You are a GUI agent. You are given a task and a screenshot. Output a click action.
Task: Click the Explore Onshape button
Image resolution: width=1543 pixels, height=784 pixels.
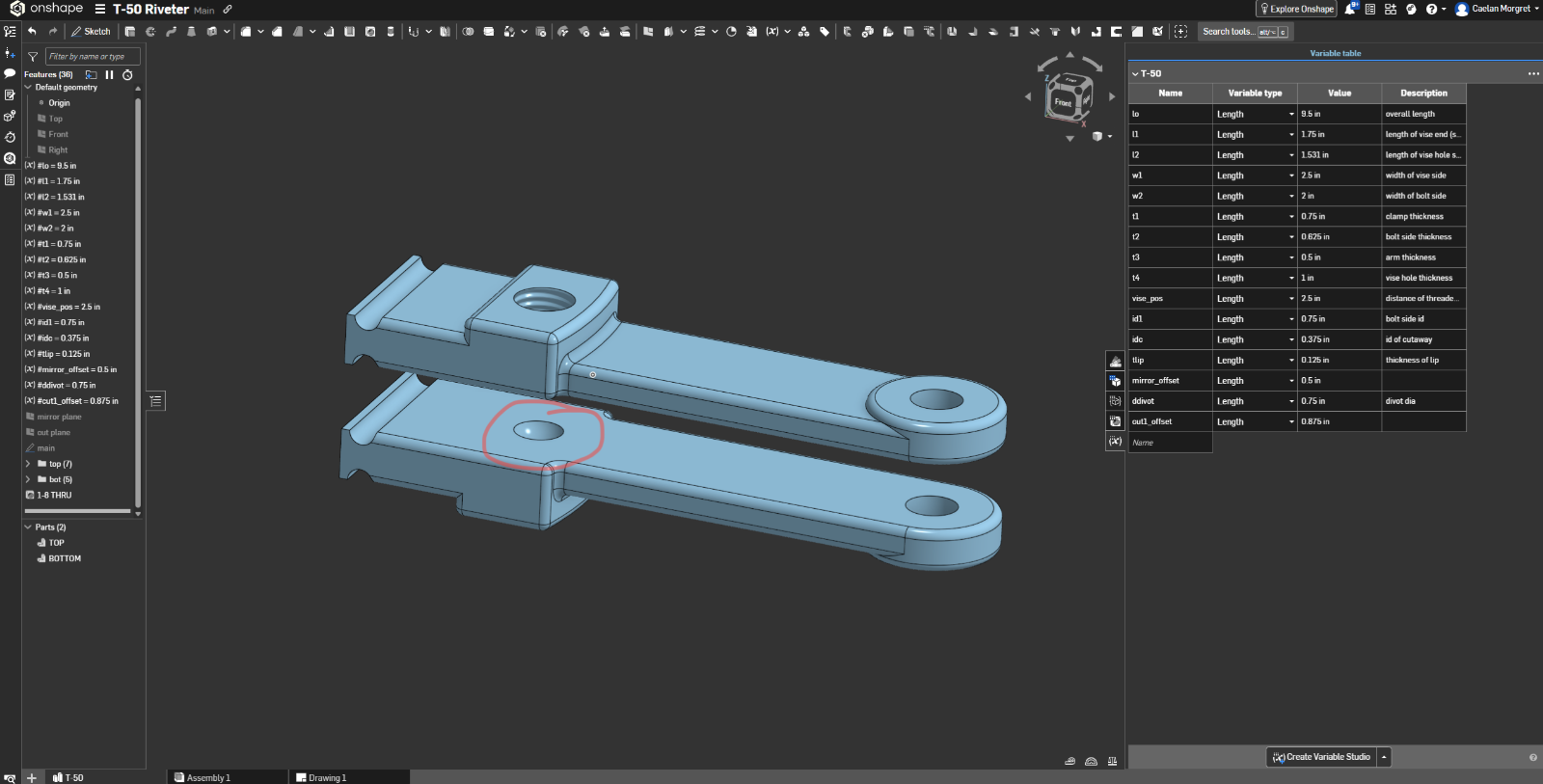click(x=1296, y=9)
